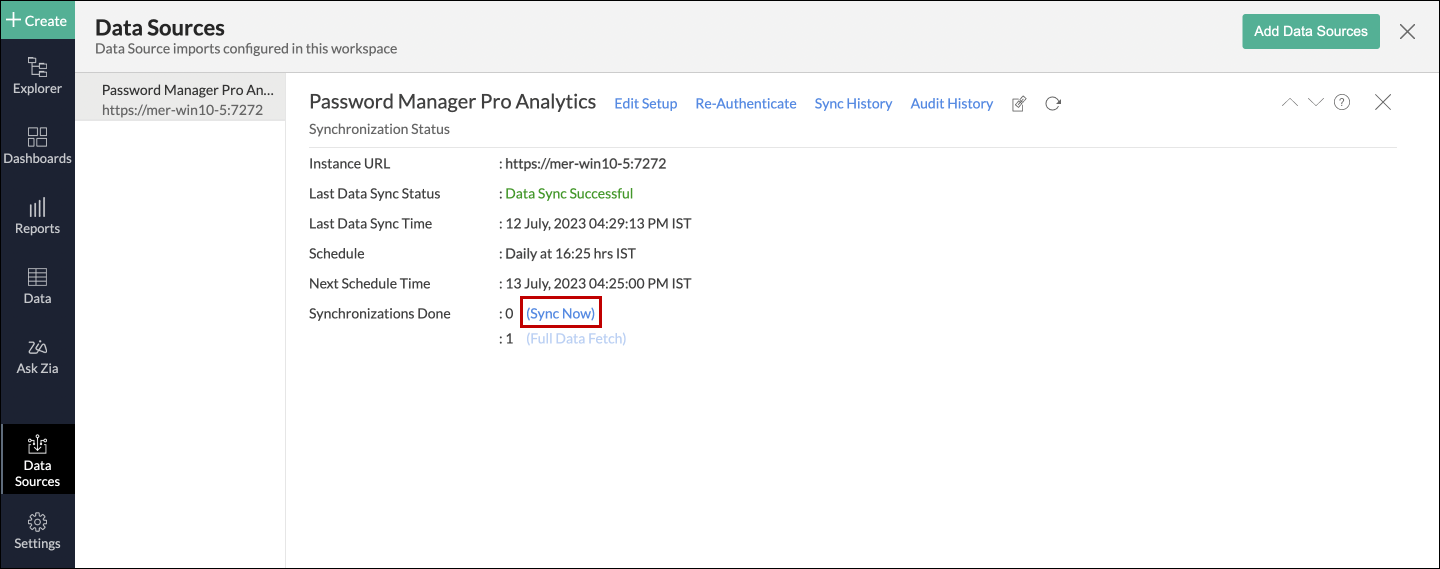Select the Data sidebar icon

37,286
